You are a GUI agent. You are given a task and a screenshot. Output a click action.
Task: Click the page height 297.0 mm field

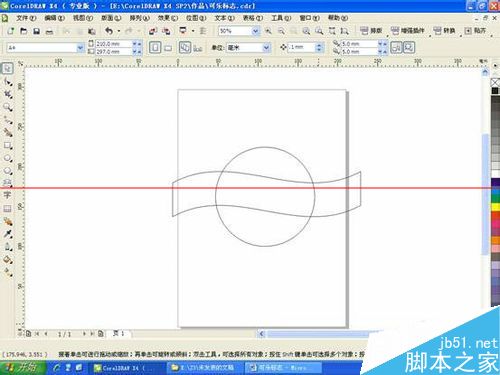113,52
